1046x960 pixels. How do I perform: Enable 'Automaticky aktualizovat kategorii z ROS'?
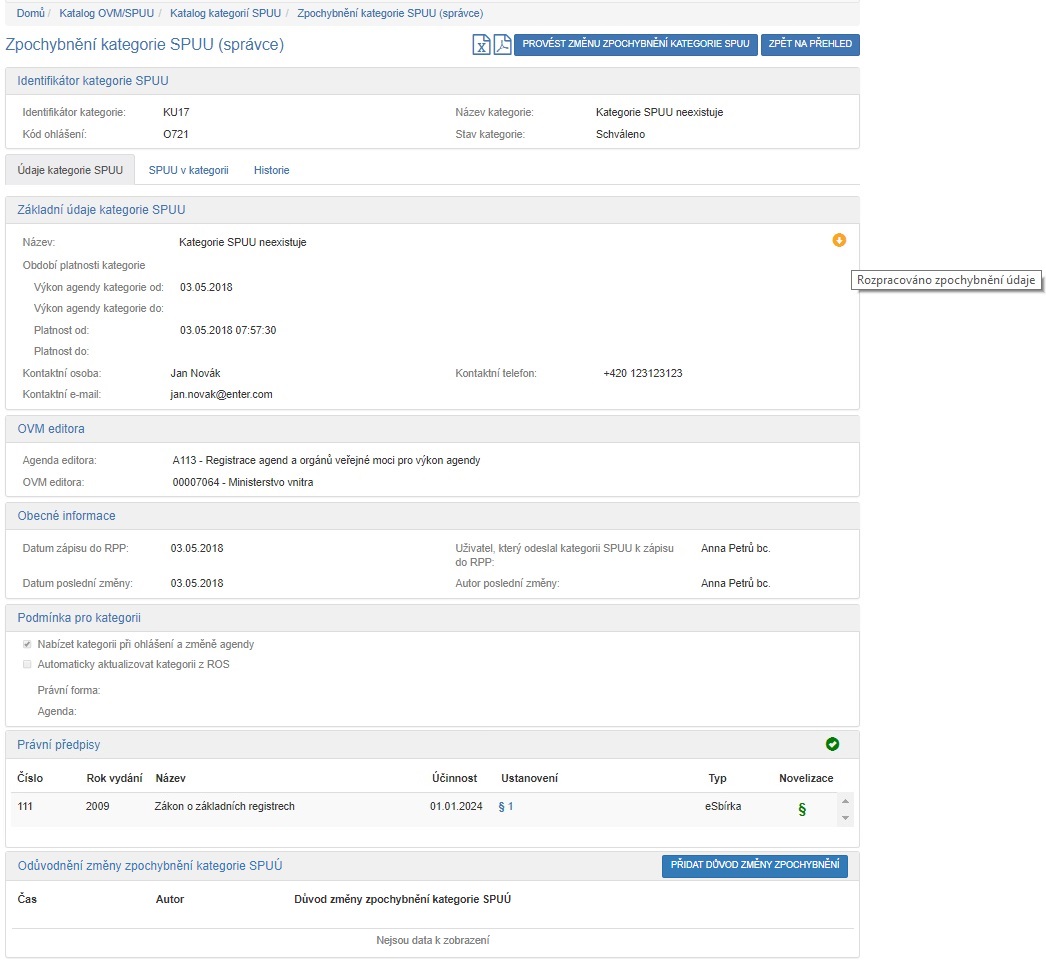(27, 664)
